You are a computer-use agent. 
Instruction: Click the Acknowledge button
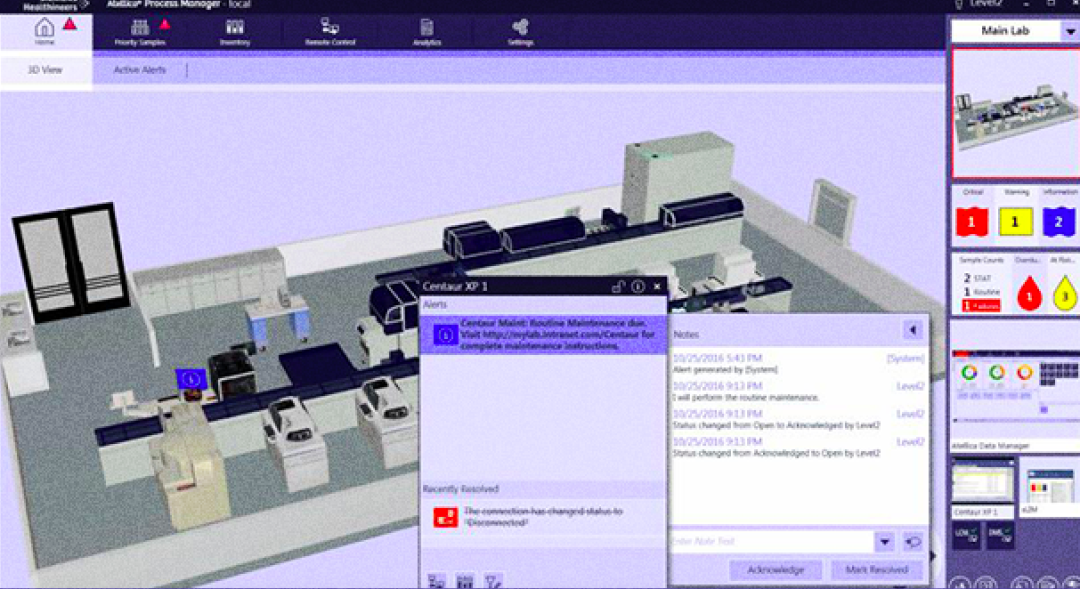775,570
